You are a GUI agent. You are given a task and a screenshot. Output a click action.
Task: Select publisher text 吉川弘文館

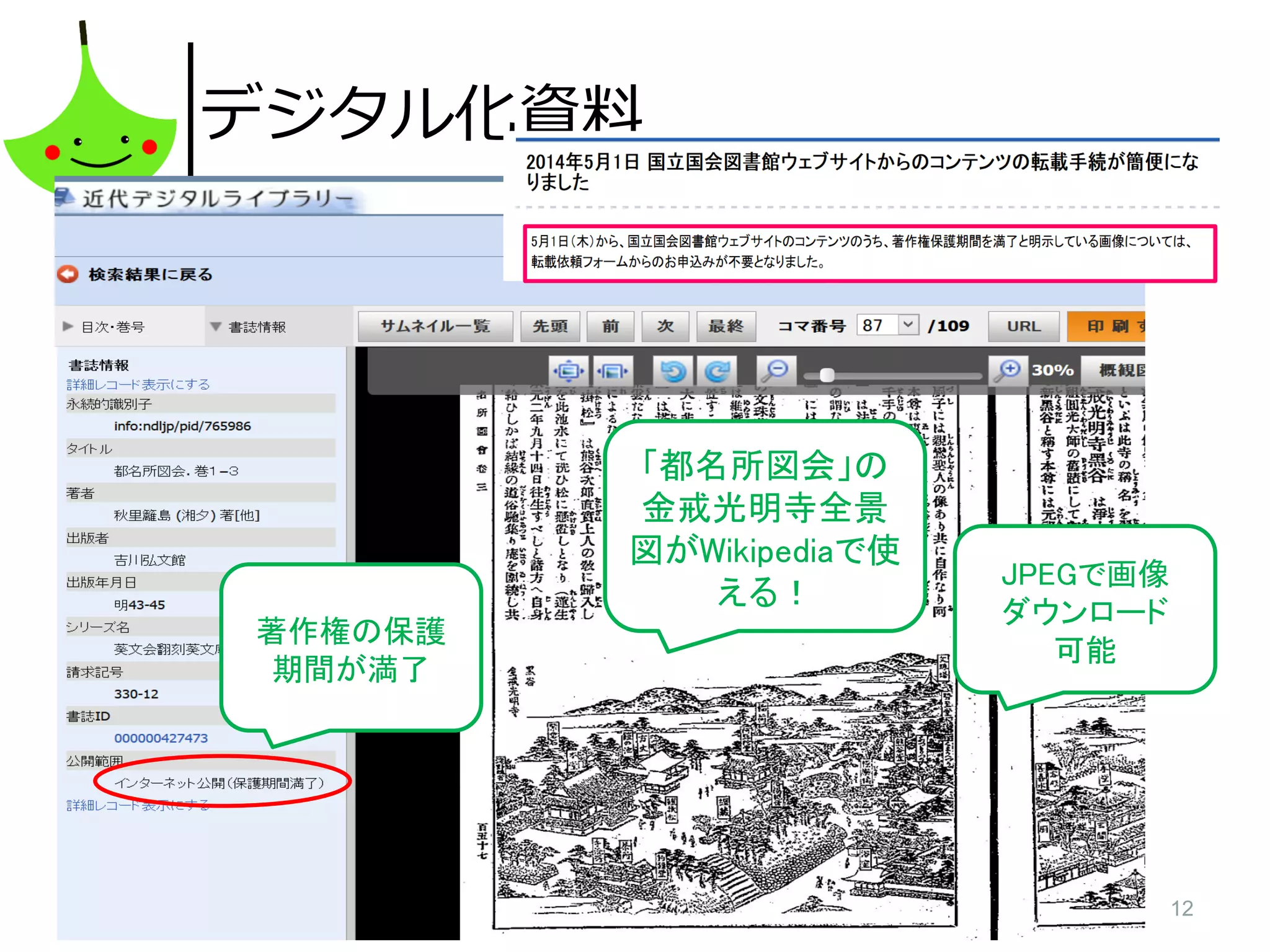(x=149, y=560)
